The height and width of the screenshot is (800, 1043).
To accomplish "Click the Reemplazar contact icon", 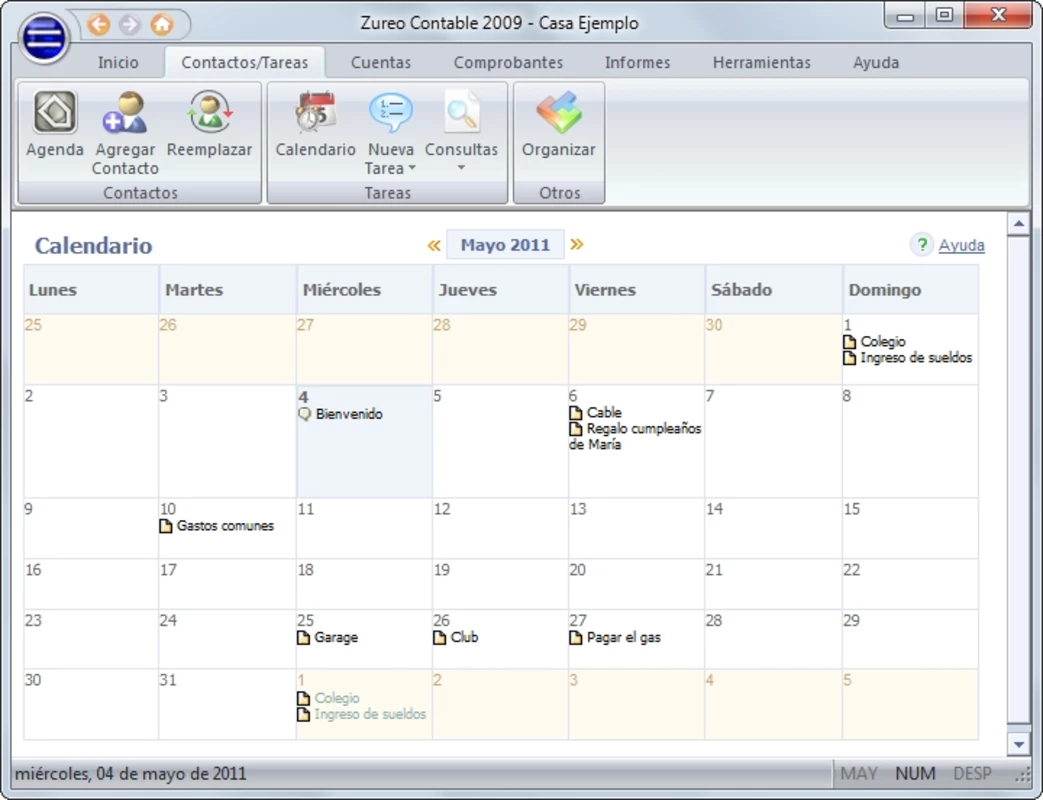I will [210, 112].
